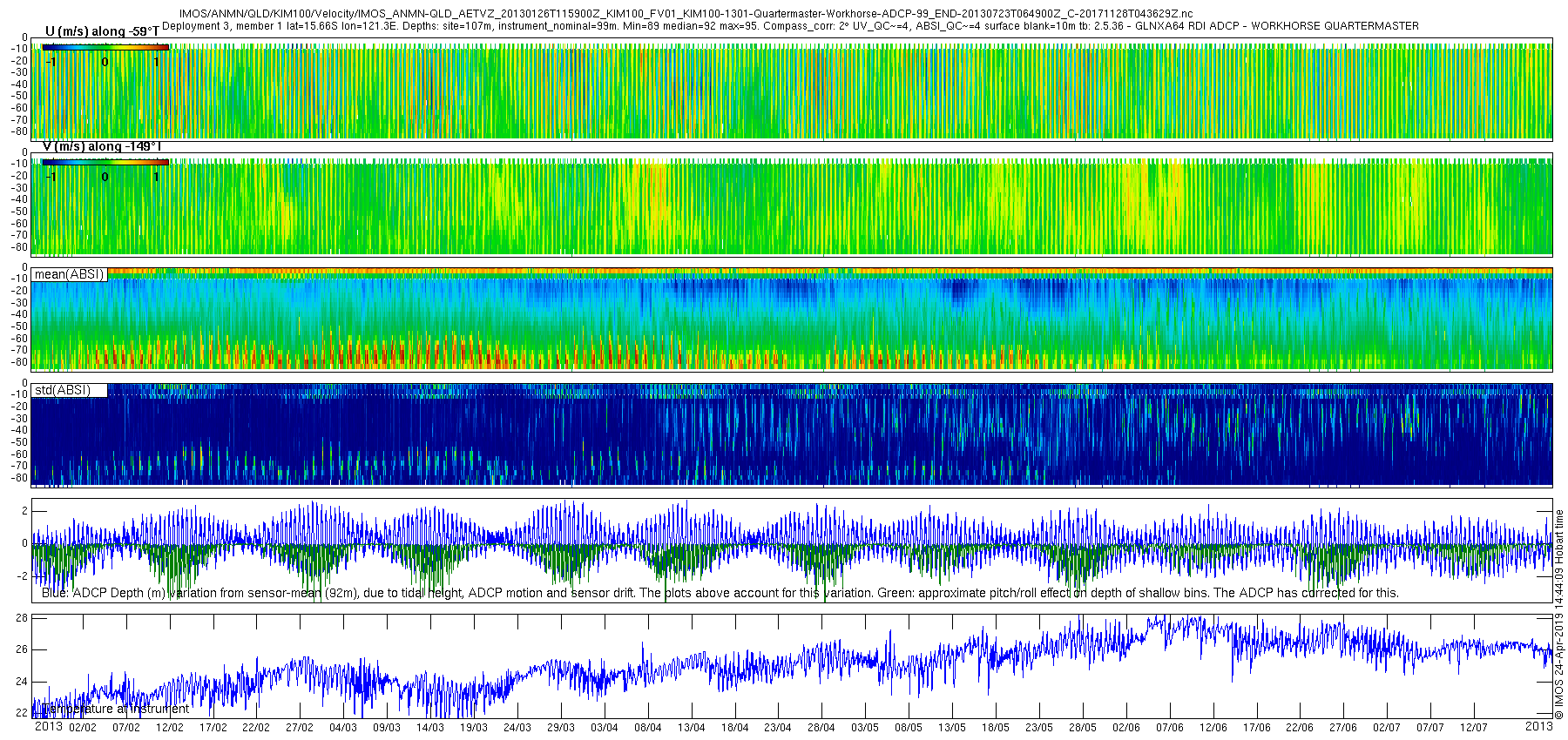Click the '12/07' date tick label
Viewport: 1568px width, 740px height.
[1474, 728]
